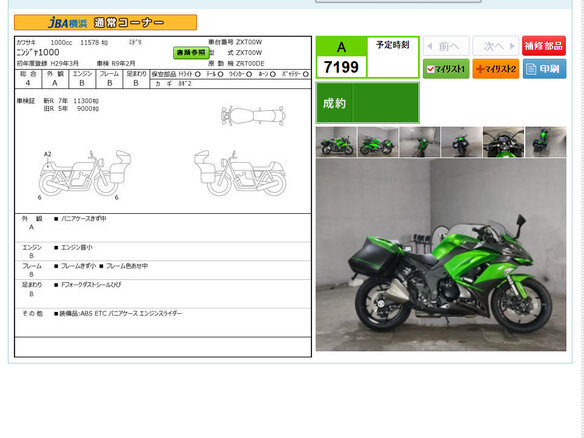584x438 pixels.
Task: Select the third thumbnail front view
Action: 420,142
